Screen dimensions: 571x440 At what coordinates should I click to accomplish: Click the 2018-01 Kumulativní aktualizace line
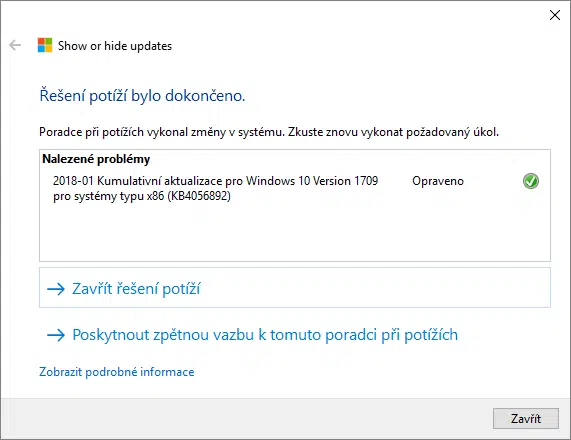[x=216, y=181]
